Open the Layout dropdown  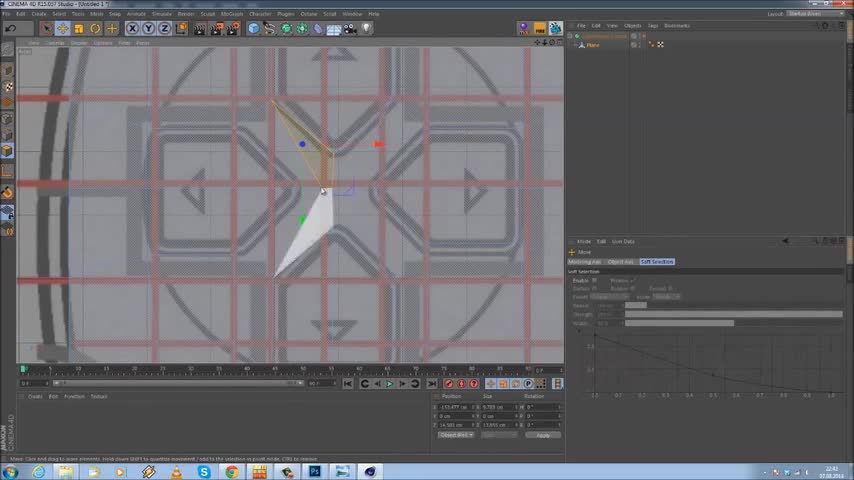(817, 14)
